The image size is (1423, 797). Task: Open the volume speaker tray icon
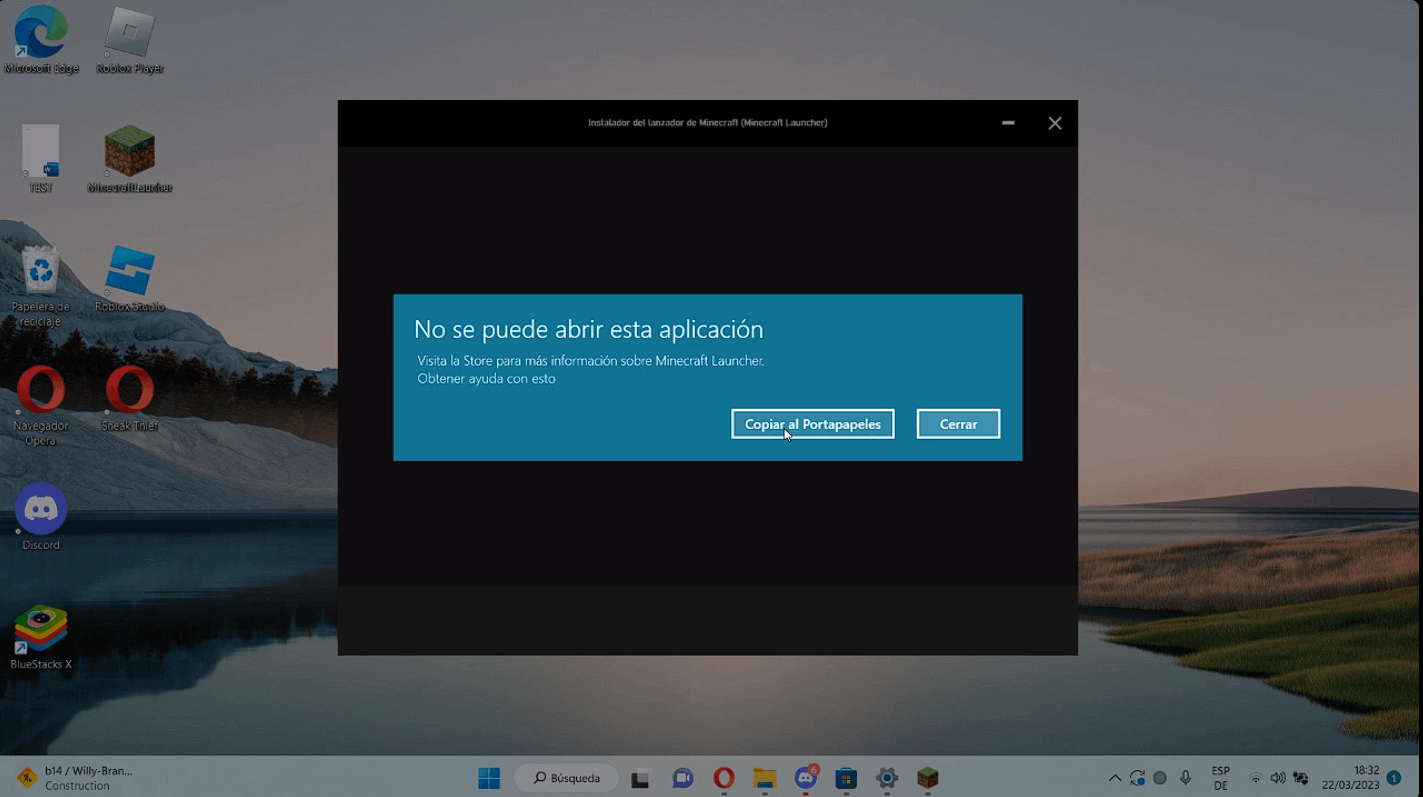[x=1278, y=778]
